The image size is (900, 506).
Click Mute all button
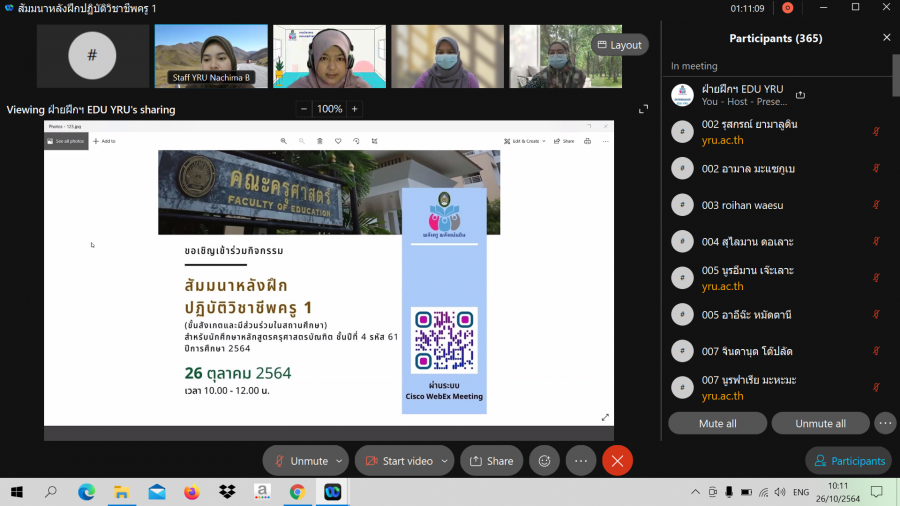[x=717, y=423]
